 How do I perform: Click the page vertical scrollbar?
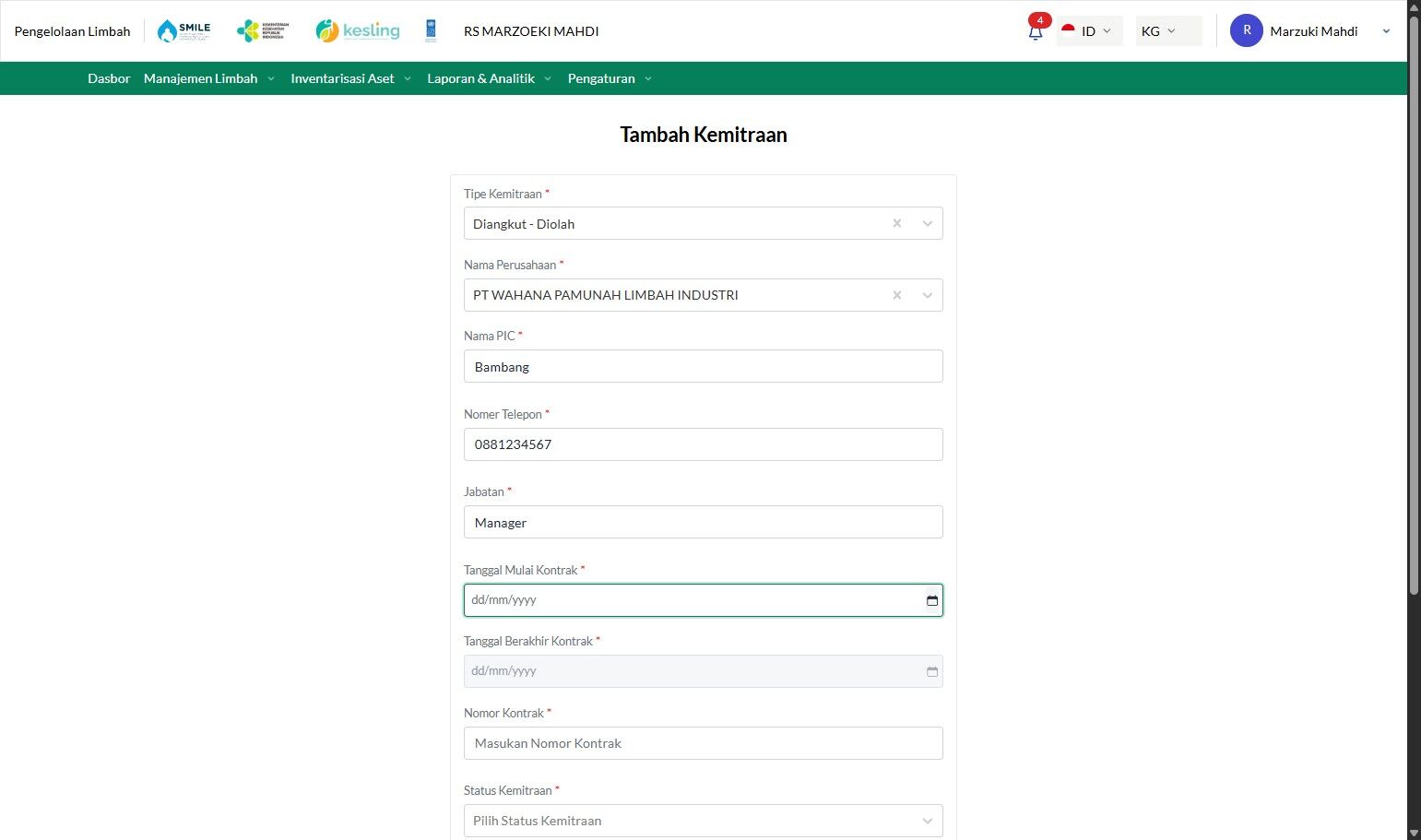(x=1414, y=304)
